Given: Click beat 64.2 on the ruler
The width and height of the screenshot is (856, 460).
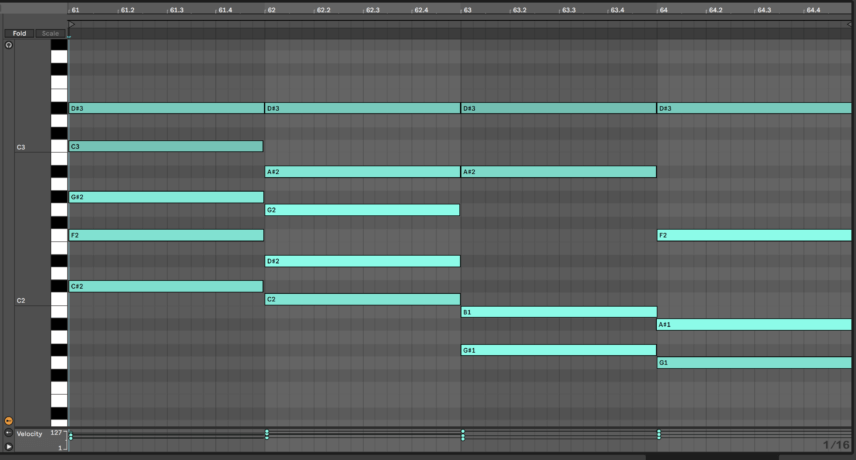Looking at the screenshot, I should [715, 10].
